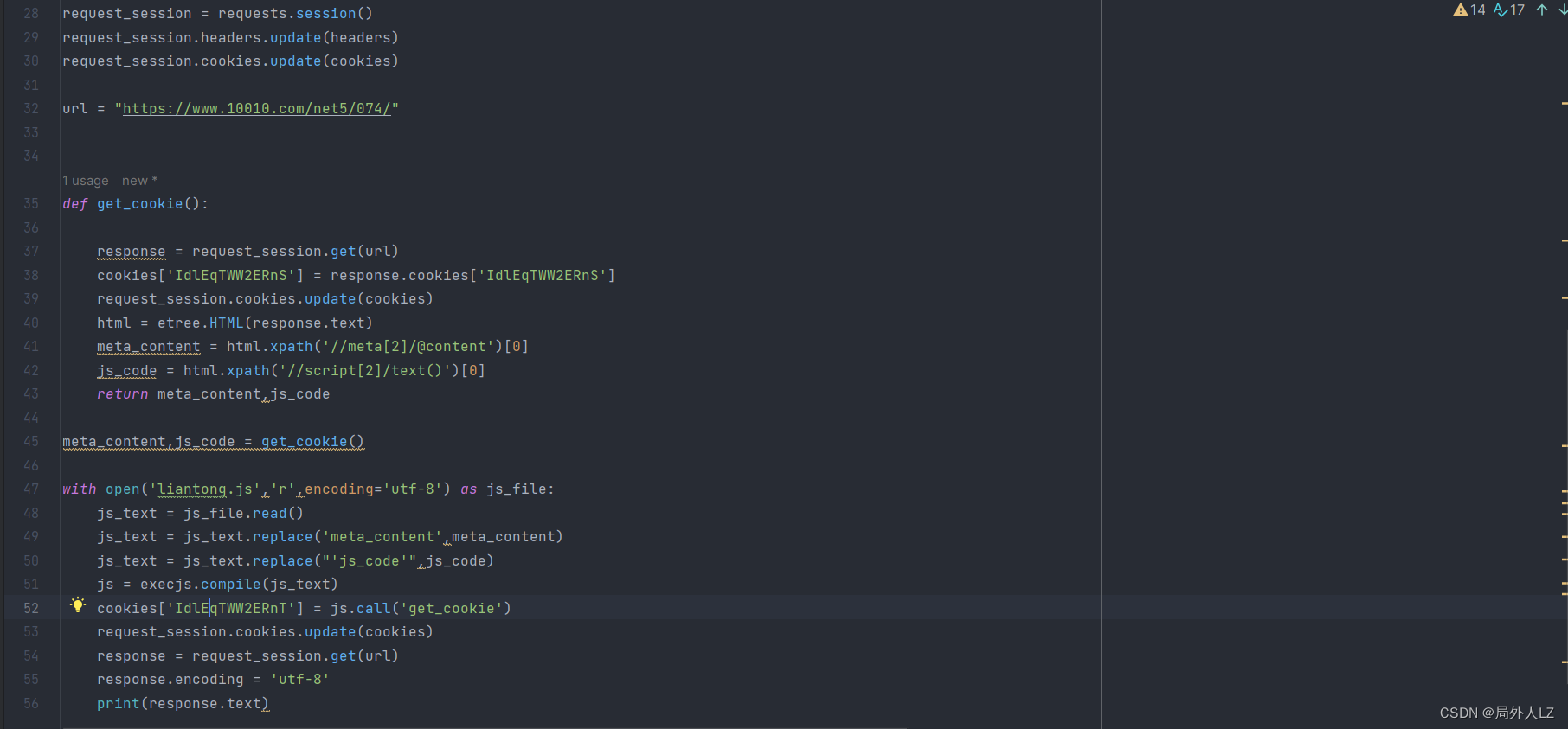Click the typo count indicator showing 17
This screenshot has width=1568, height=729.
[x=1509, y=10]
